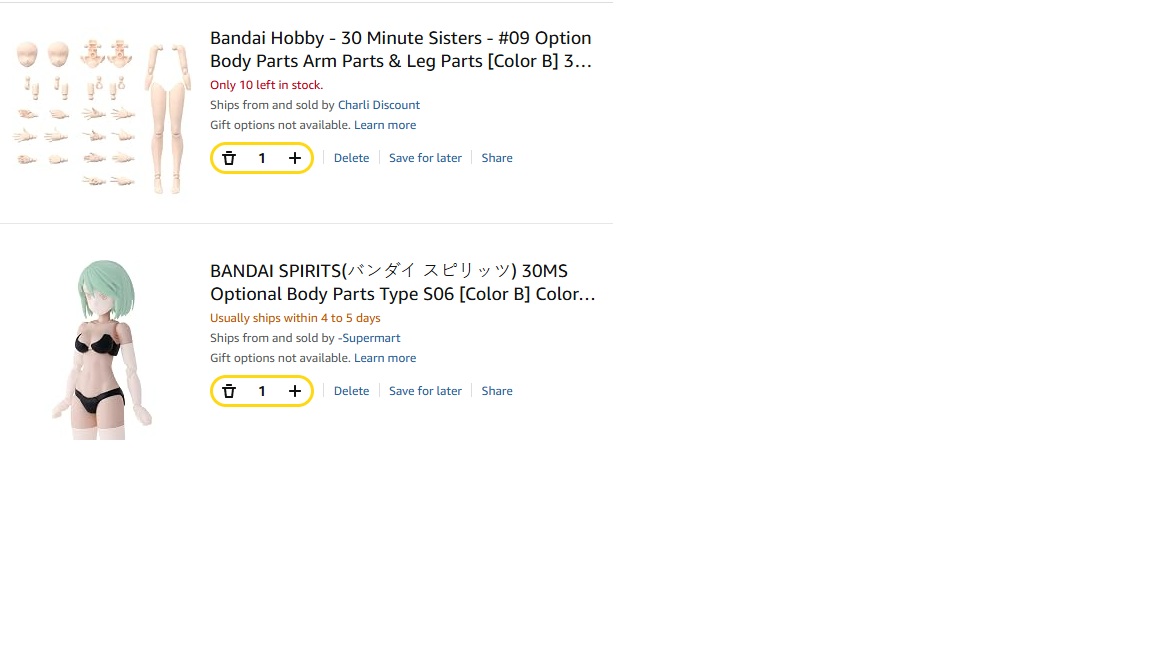Viewport: 1152px width, 648px height.
Task: Share the BANDAI SPIRITS Type S06 item
Action: (497, 391)
